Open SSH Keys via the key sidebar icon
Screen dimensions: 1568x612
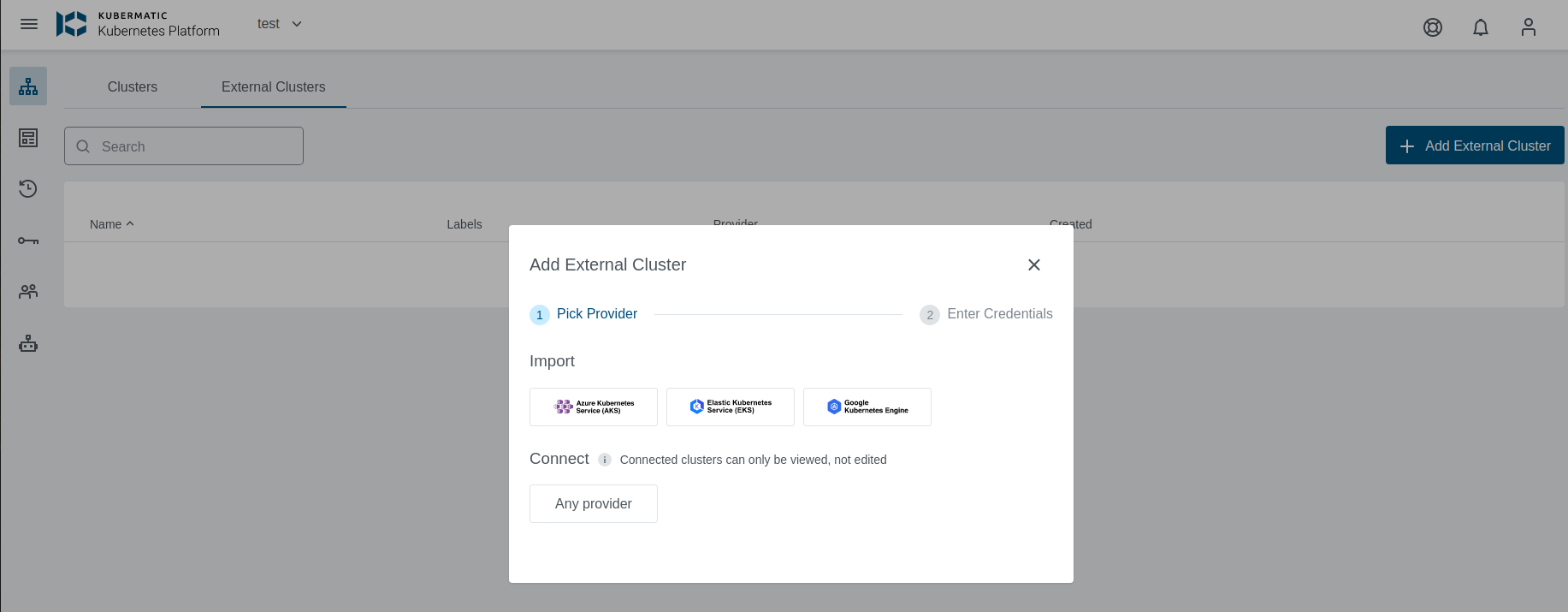pos(27,240)
